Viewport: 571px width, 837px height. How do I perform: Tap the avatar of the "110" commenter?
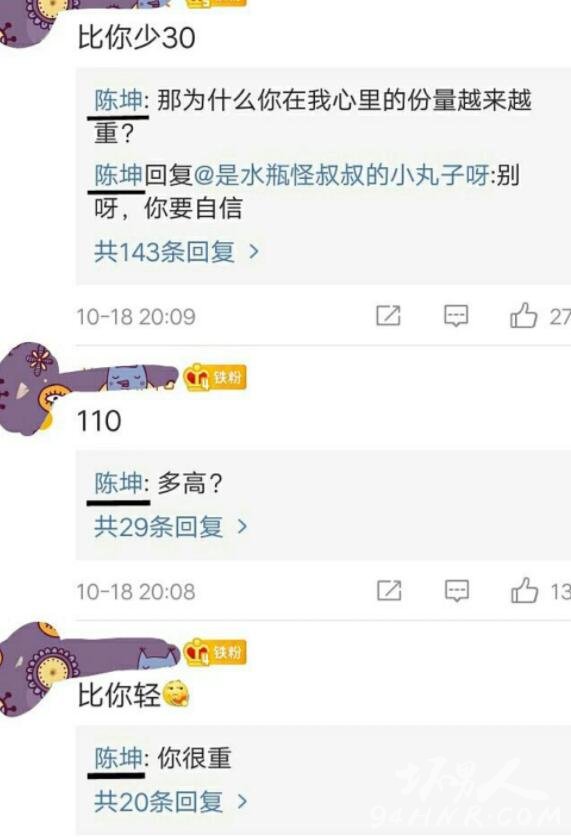coord(27,388)
